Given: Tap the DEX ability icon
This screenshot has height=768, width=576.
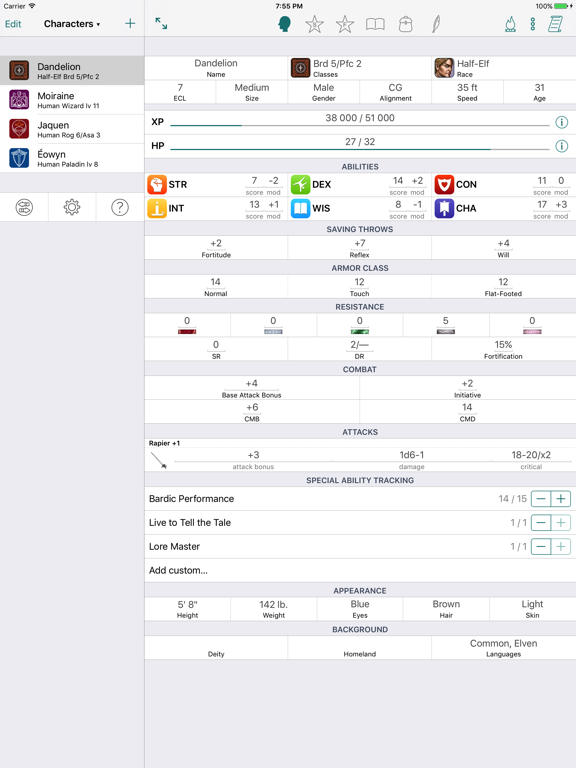Looking at the screenshot, I should [300, 185].
